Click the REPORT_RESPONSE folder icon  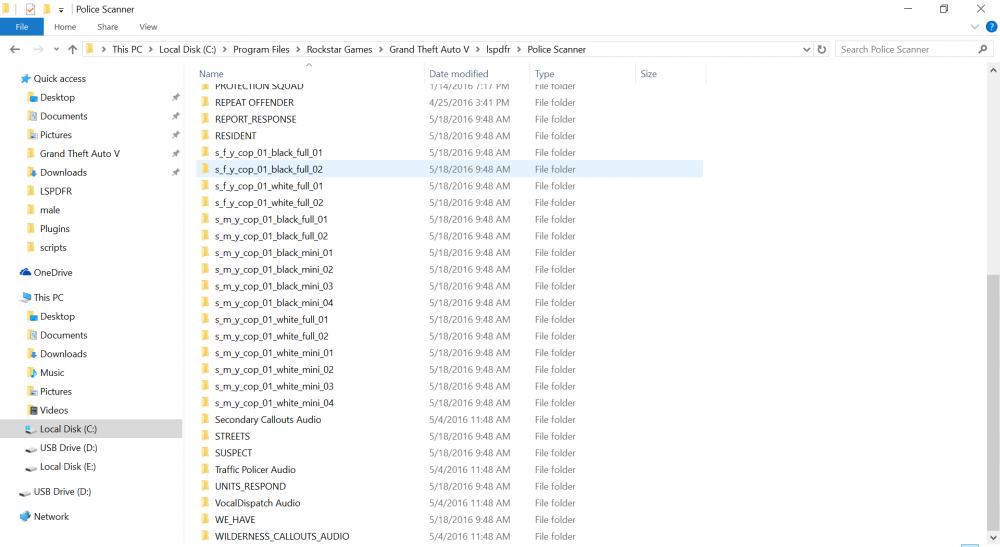tap(205, 119)
